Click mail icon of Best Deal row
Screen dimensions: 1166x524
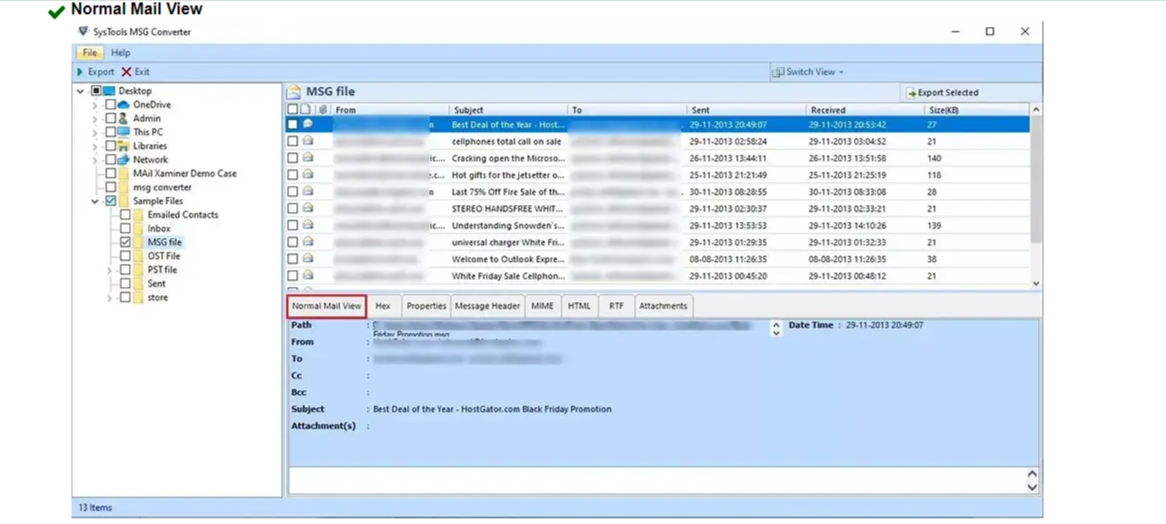click(308, 124)
